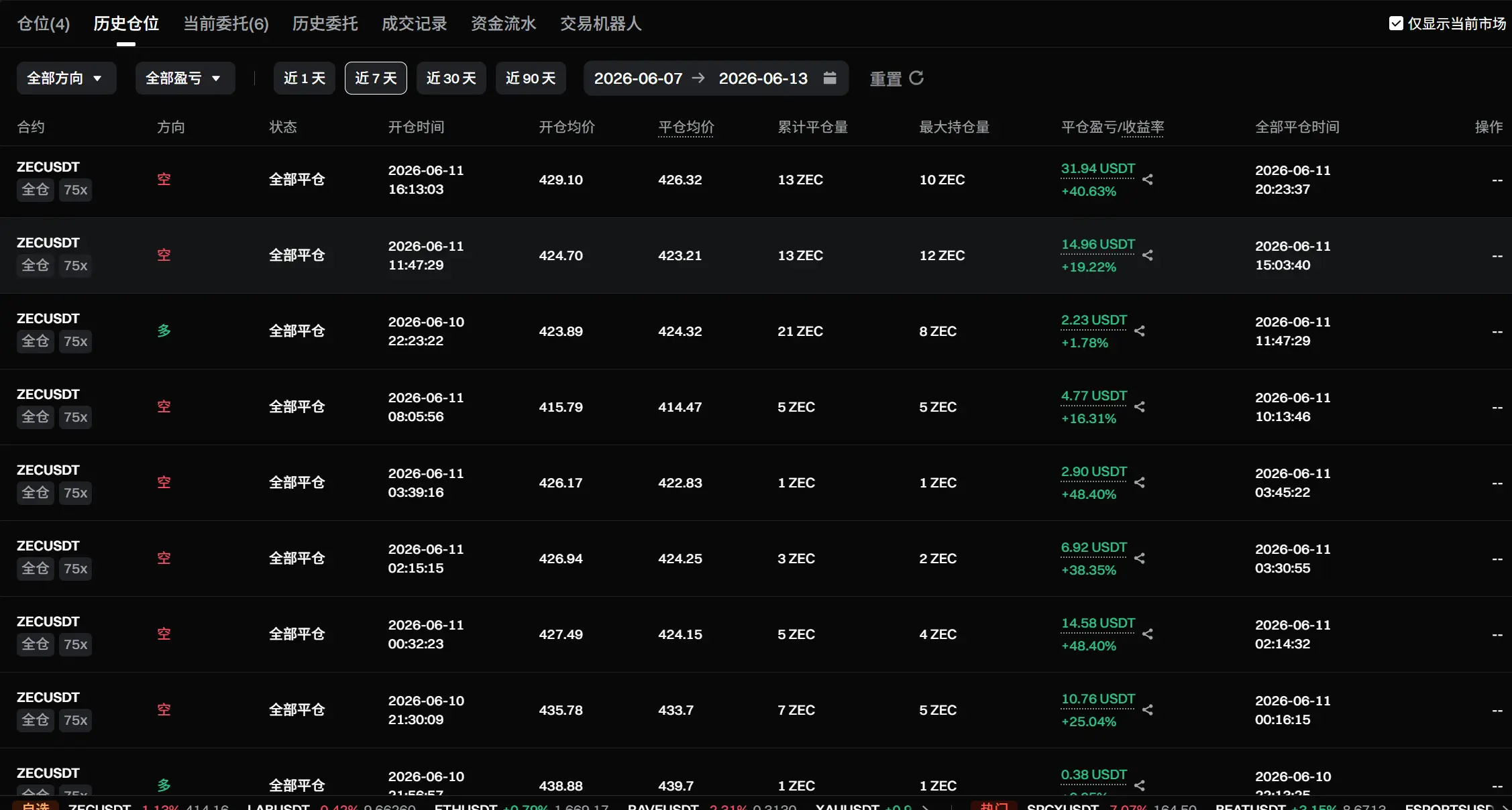This screenshot has height=810, width=1512.
Task: Filter by 近 30 天
Action: pyautogui.click(x=451, y=78)
